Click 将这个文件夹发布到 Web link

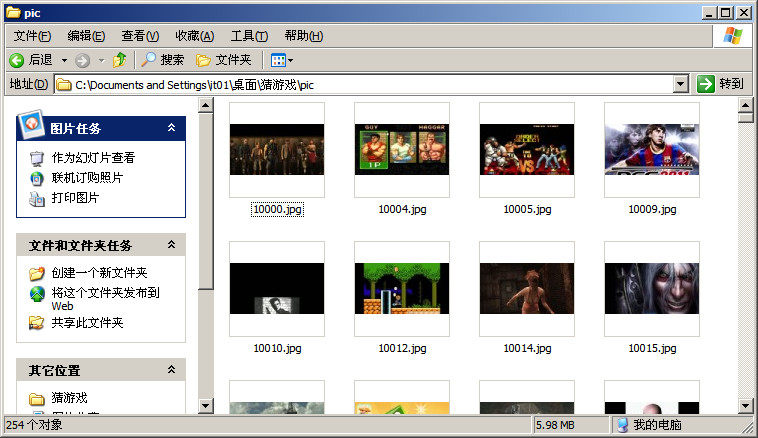[105, 299]
